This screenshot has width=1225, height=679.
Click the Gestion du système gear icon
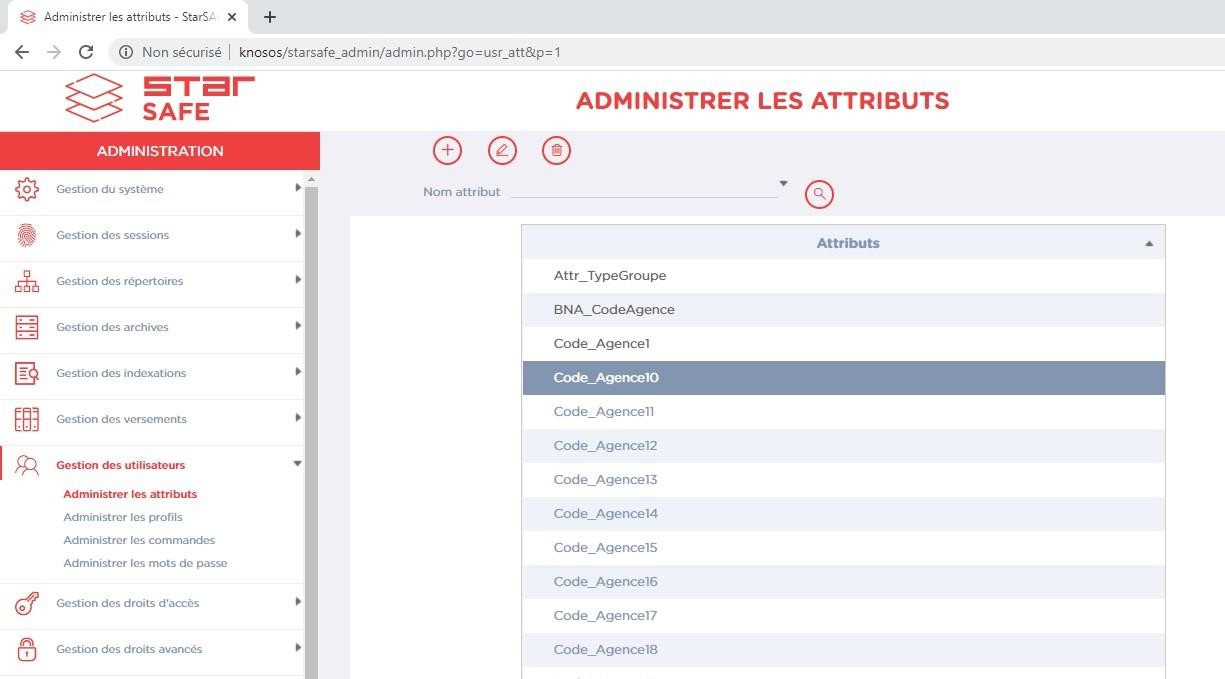pyautogui.click(x=27, y=189)
